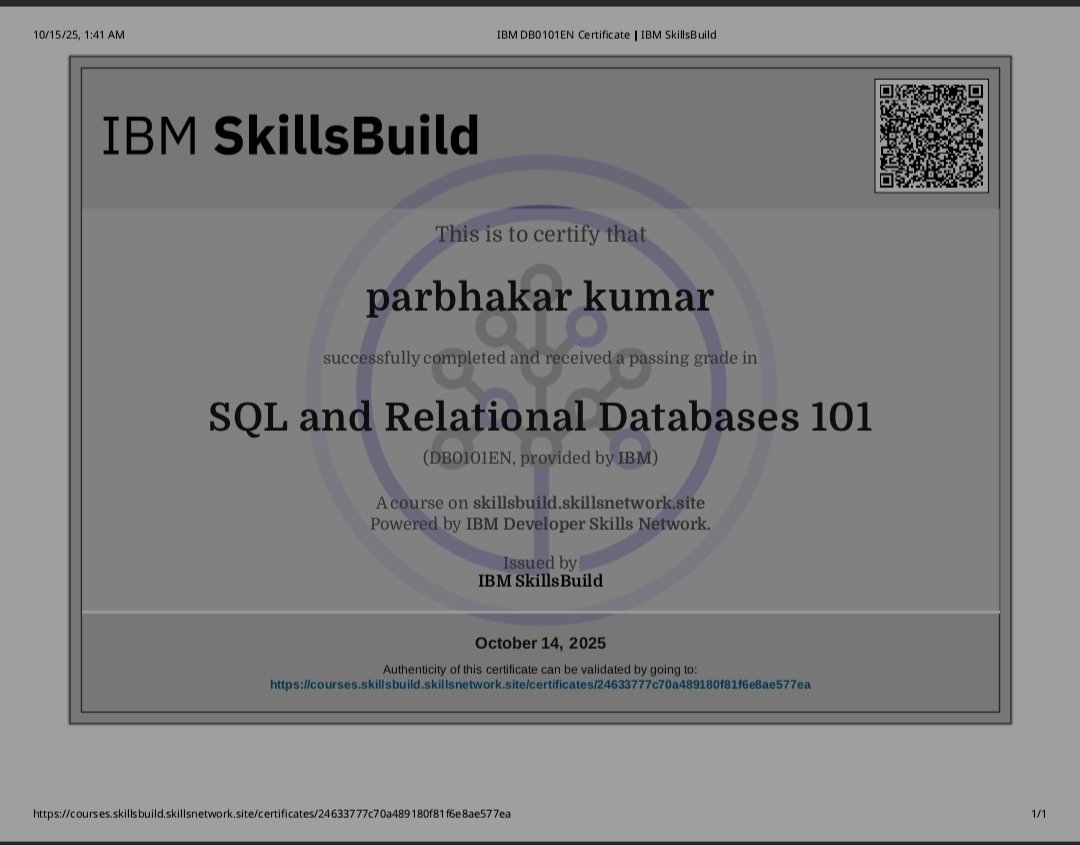Open the certificate validation URL link
1080x845 pixels.
tap(540, 685)
